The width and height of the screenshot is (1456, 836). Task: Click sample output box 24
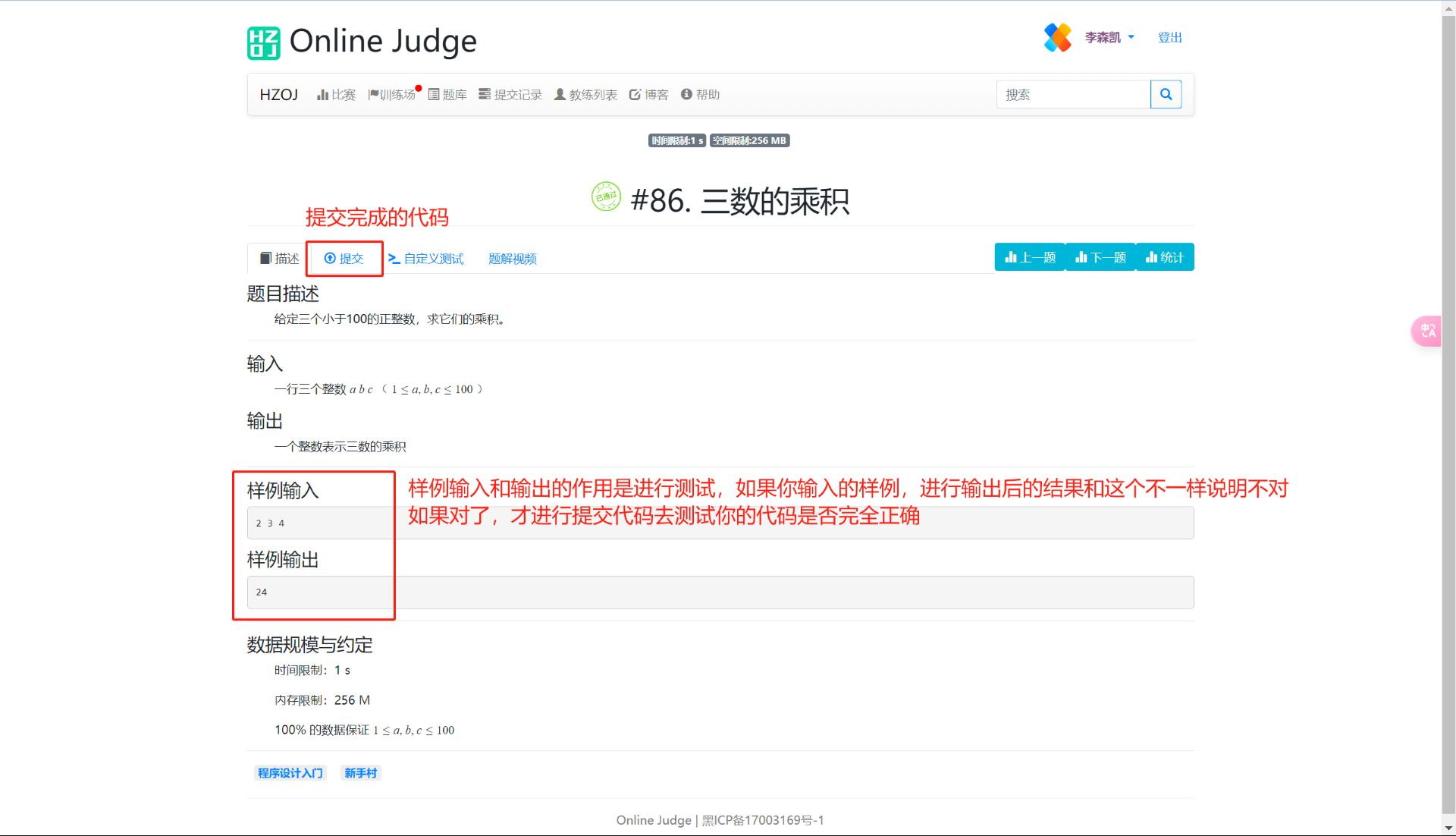(720, 592)
